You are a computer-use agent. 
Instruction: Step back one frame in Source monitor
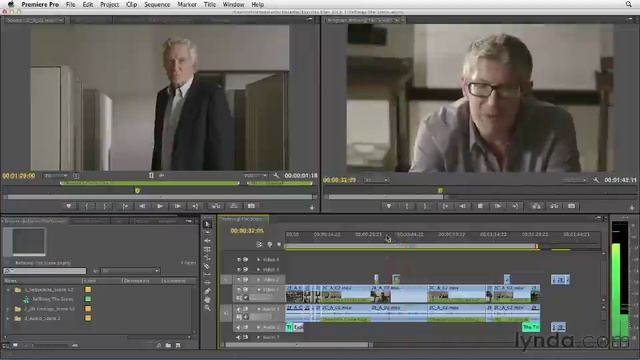point(142,206)
